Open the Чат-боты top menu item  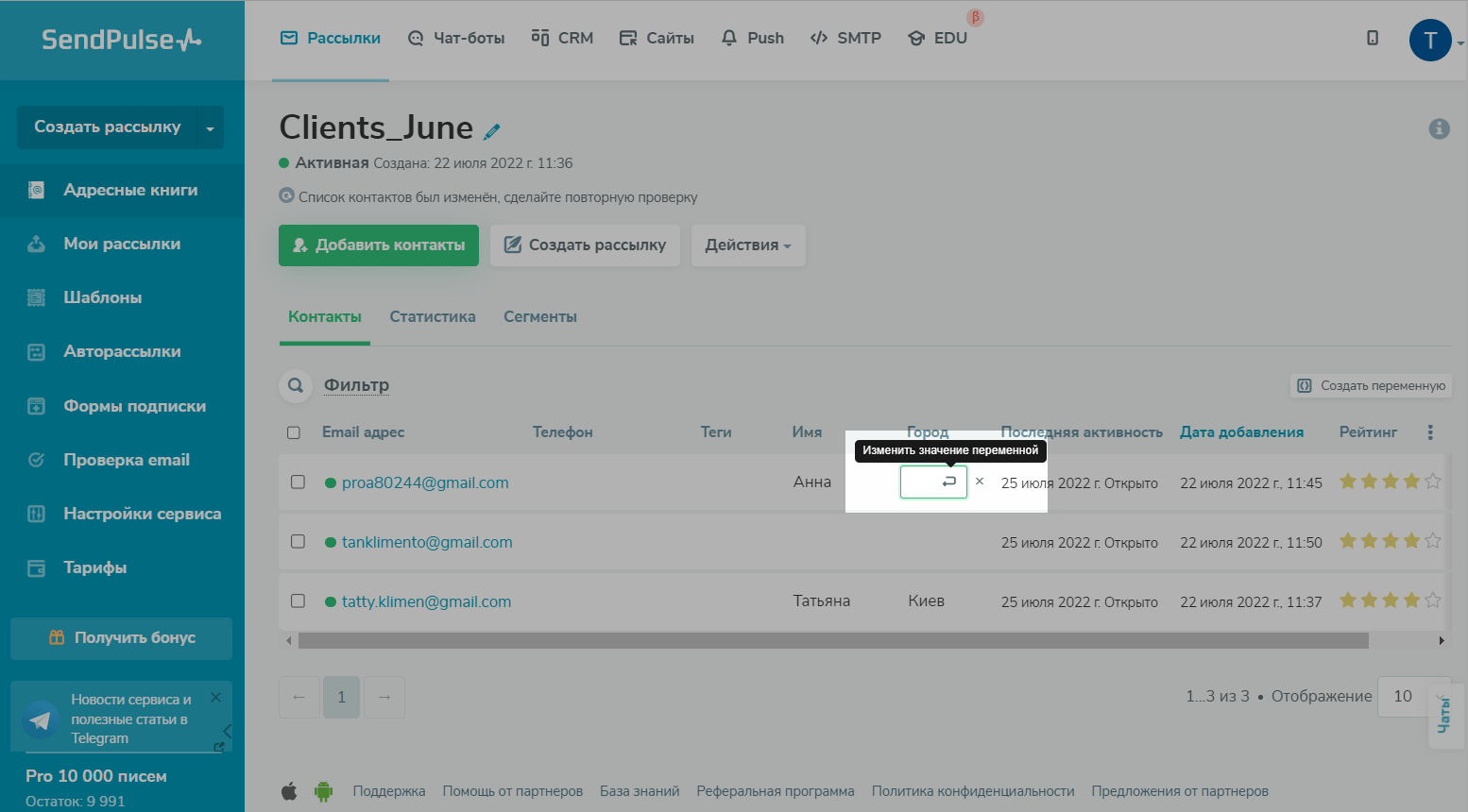tap(456, 39)
